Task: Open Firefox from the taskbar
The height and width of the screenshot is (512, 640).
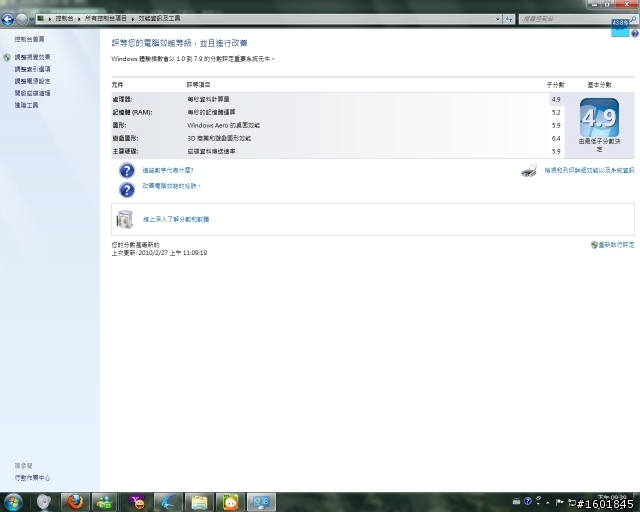Action: coord(75,502)
